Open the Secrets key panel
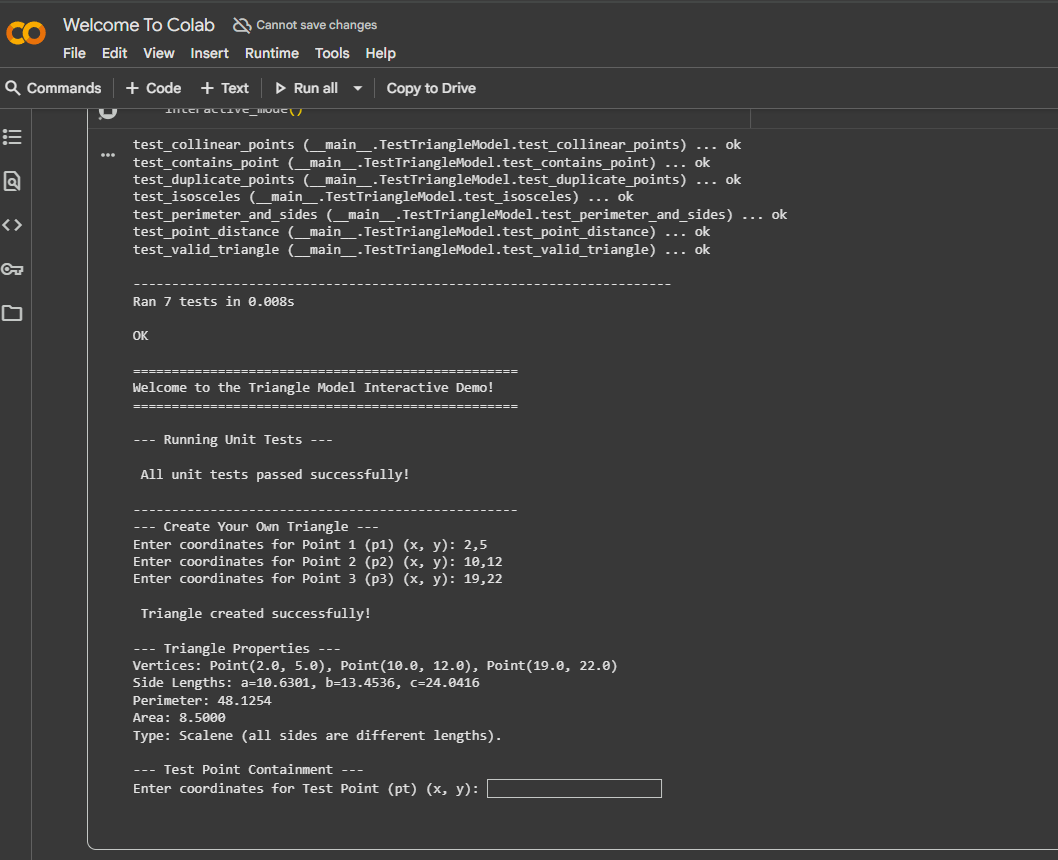The image size is (1058, 860). [12, 269]
